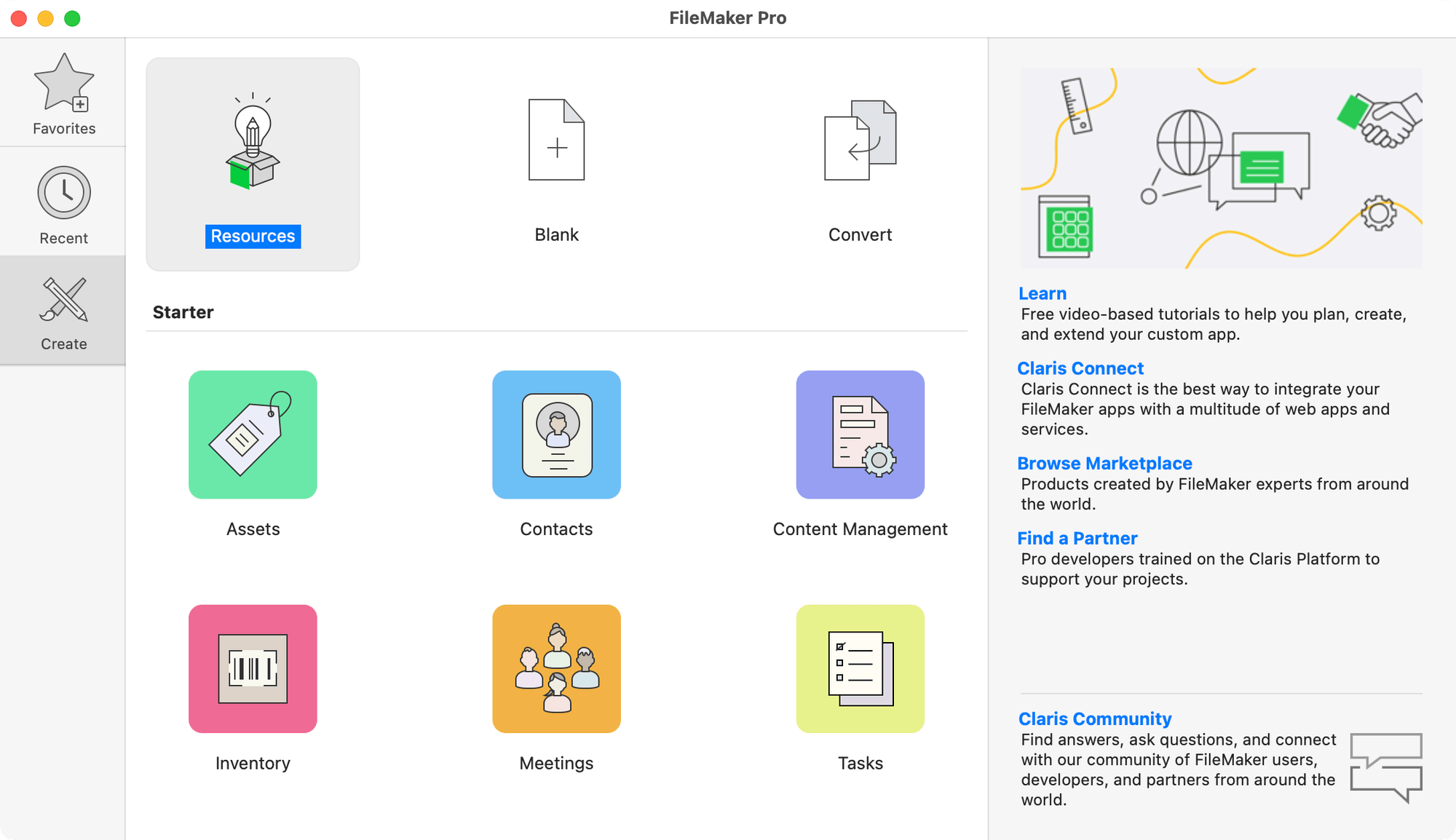Image resolution: width=1456 pixels, height=840 pixels.
Task: Click the promotional illustration banner
Action: 1221,167
